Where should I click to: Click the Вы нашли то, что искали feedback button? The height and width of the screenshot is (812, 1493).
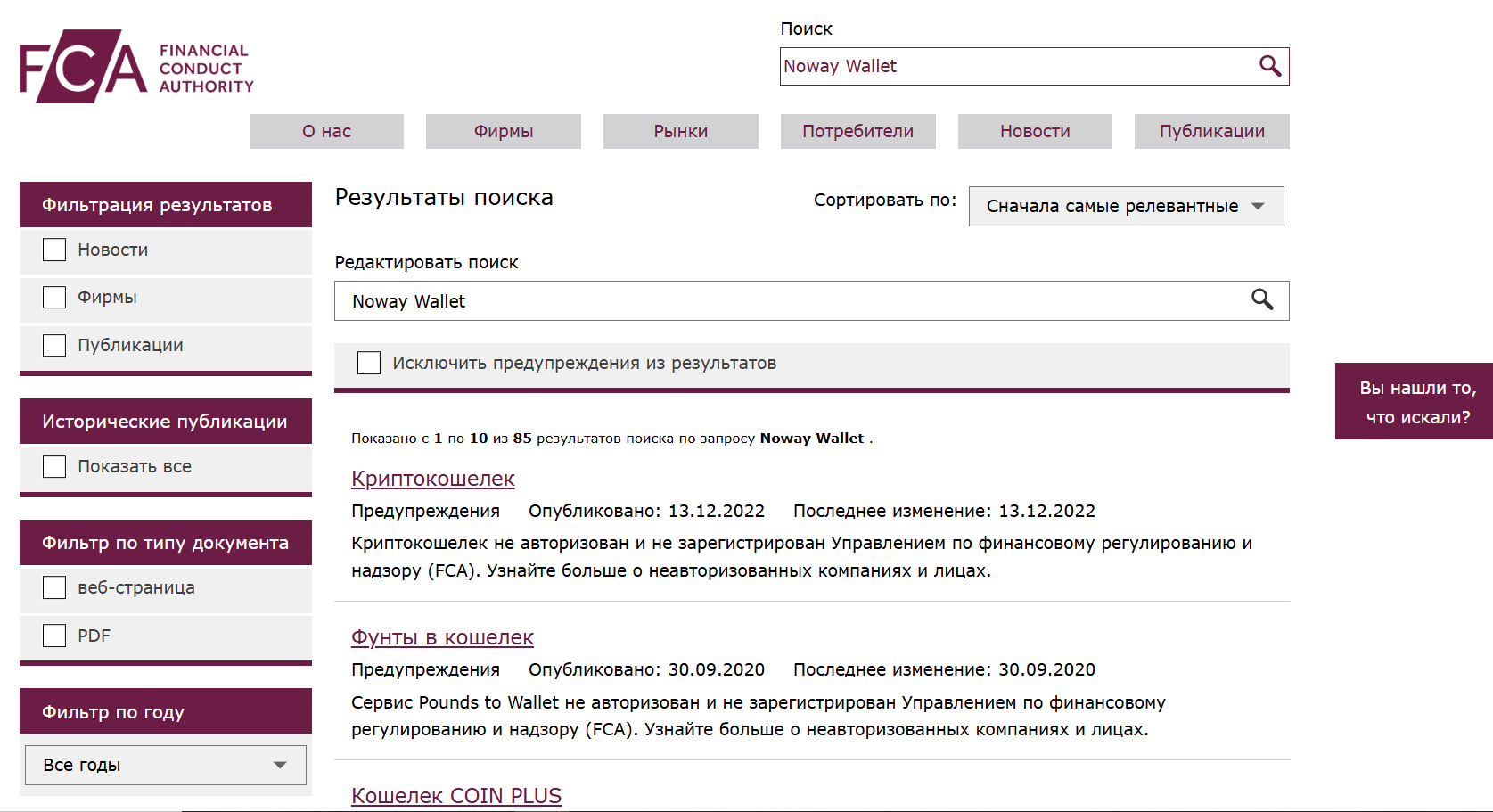(1416, 402)
